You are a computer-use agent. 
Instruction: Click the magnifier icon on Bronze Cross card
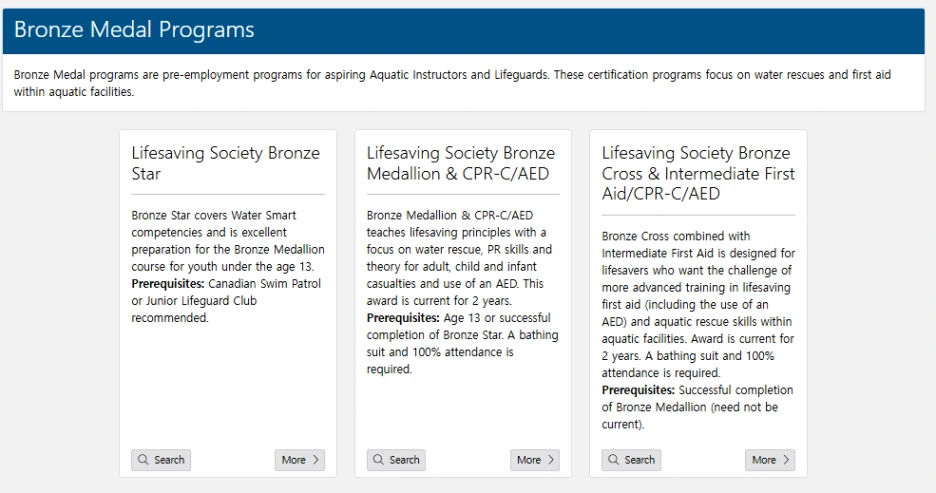tap(614, 460)
